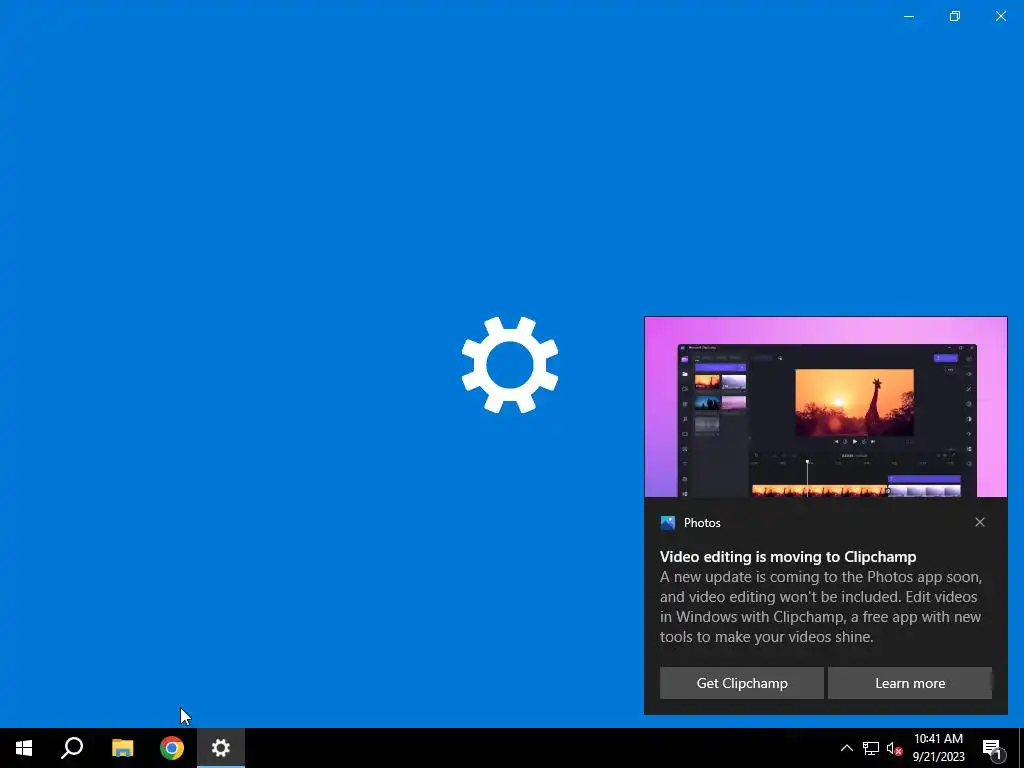Restore down the Settings window
Viewport: 1024px width, 768px height.
point(955,16)
